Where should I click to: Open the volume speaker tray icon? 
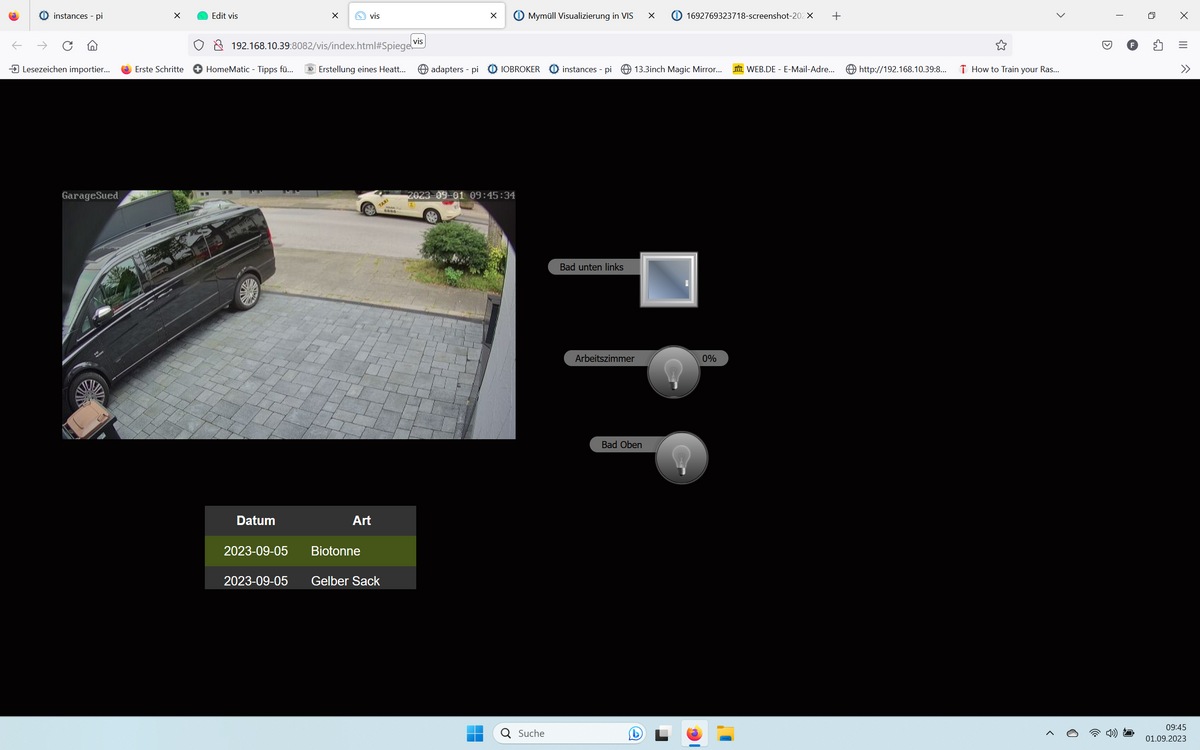pyautogui.click(x=1111, y=733)
